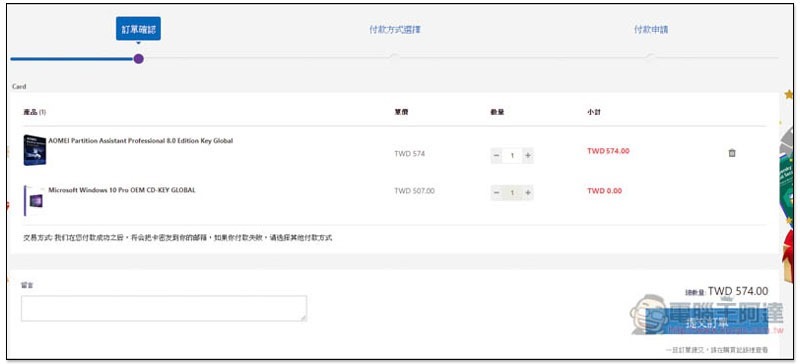Submit order with the 提交訂單 button
Image resolution: width=800 pixels, height=364 pixels.
(707, 322)
